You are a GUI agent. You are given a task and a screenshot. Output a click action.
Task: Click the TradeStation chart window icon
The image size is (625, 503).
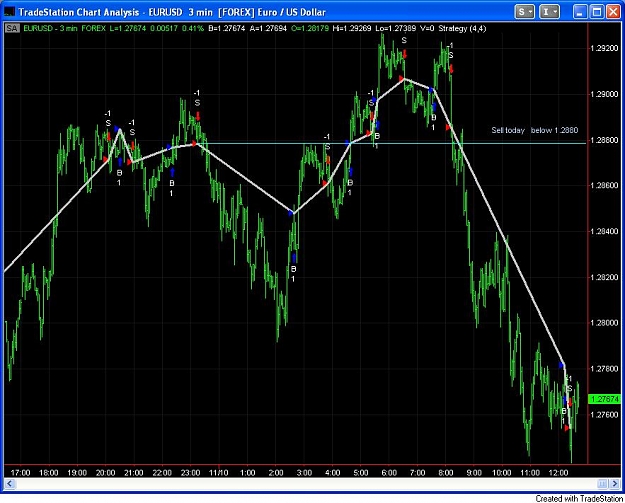point(10,12)
